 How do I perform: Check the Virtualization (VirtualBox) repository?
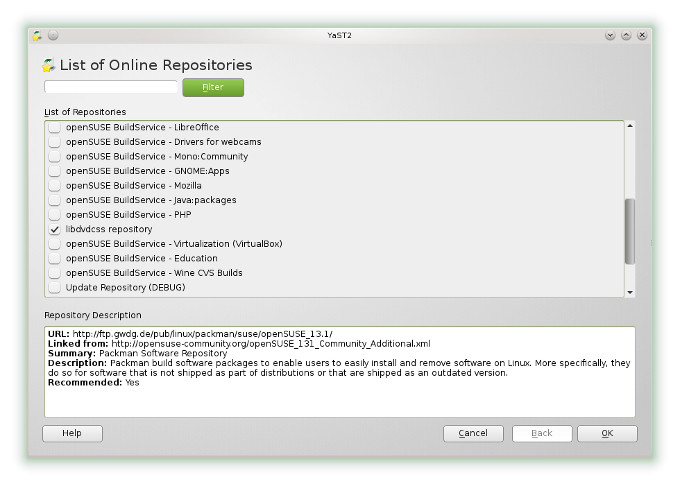[x=55, y=244]
